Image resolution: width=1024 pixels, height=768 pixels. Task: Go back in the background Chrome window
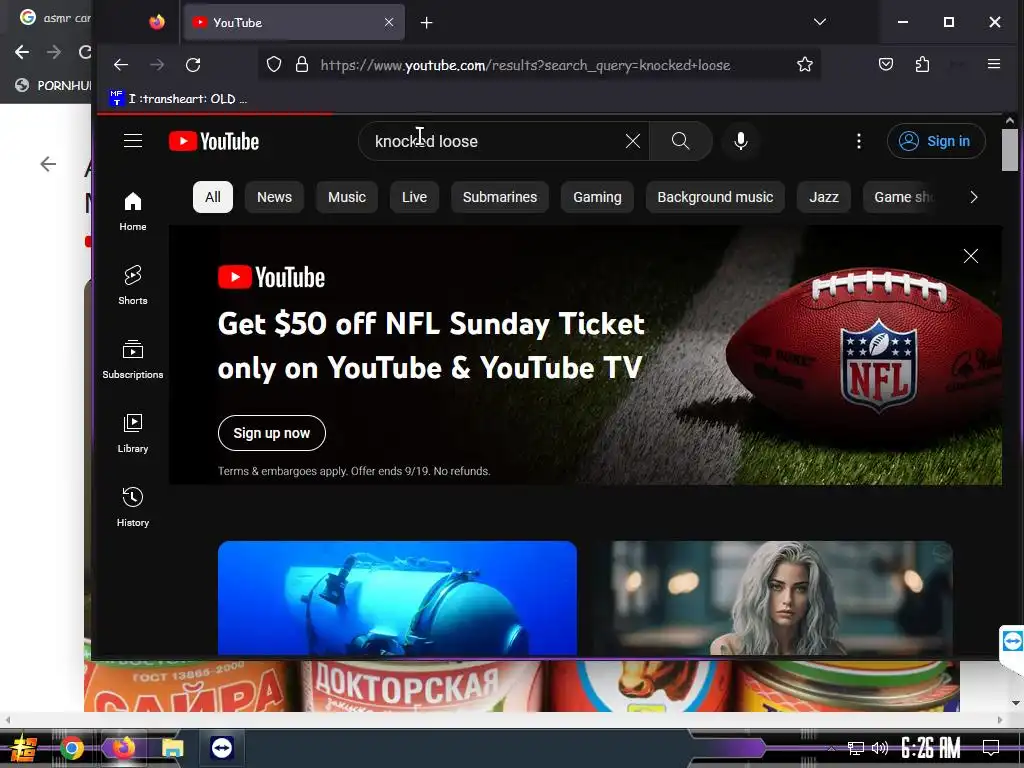click(x=22, y=52)
